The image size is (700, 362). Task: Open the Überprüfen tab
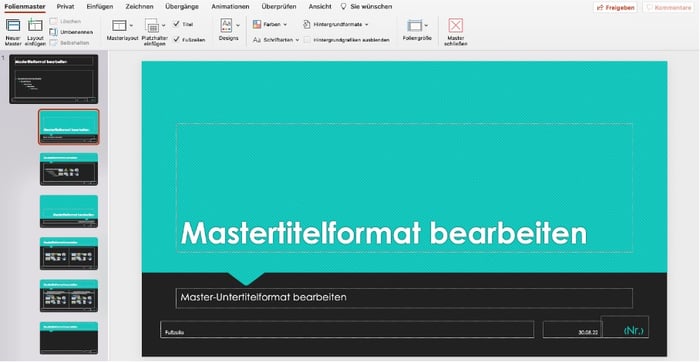[x=279, y=7]
